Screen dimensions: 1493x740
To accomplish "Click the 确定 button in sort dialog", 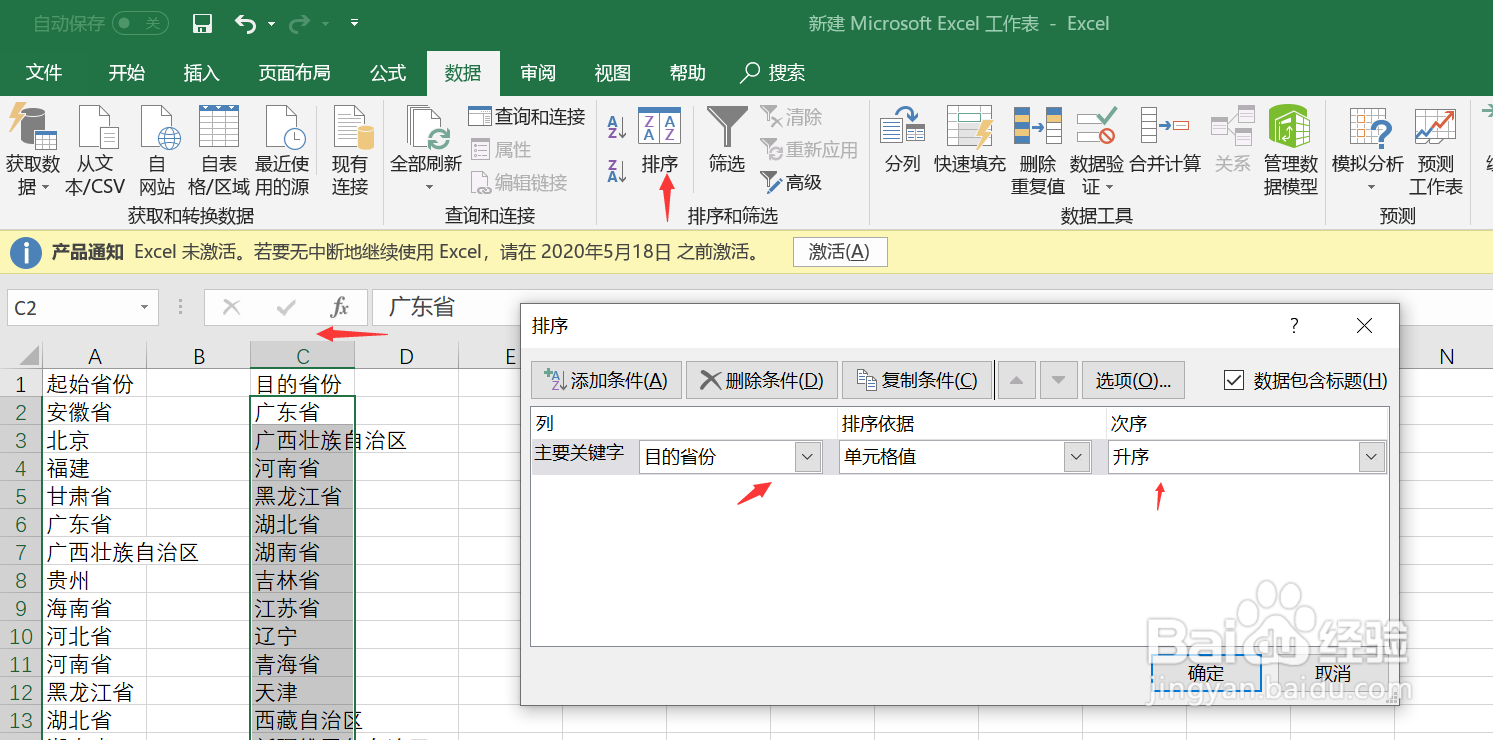I will click(1206, 674).
